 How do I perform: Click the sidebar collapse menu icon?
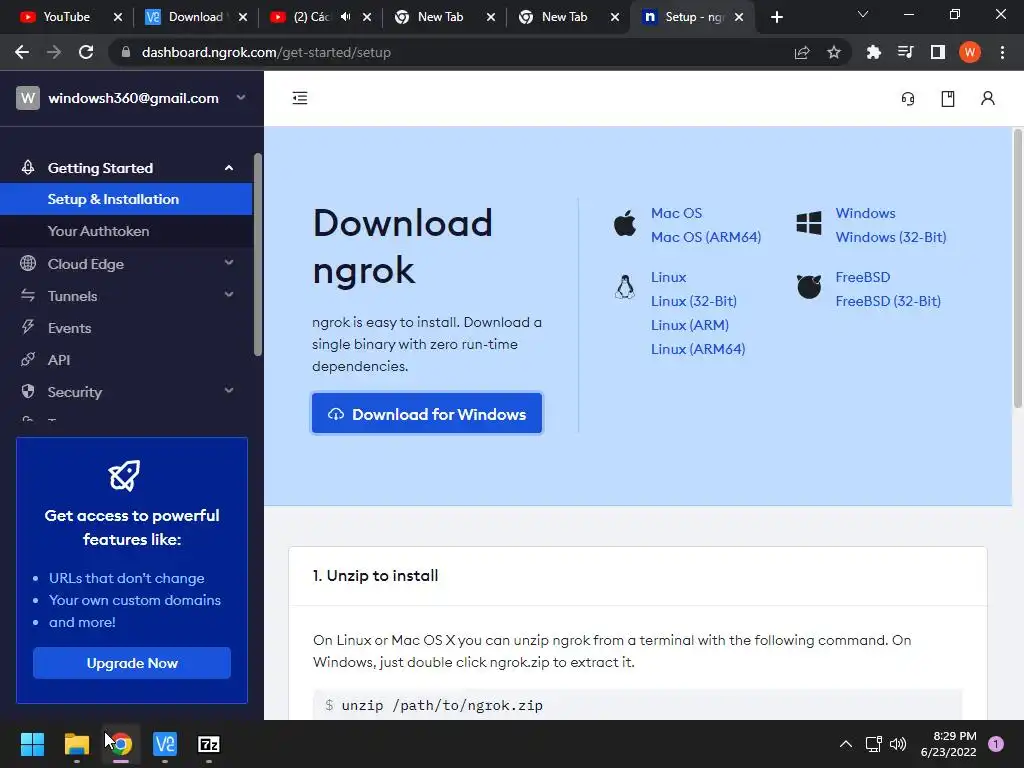pos(300,98)
